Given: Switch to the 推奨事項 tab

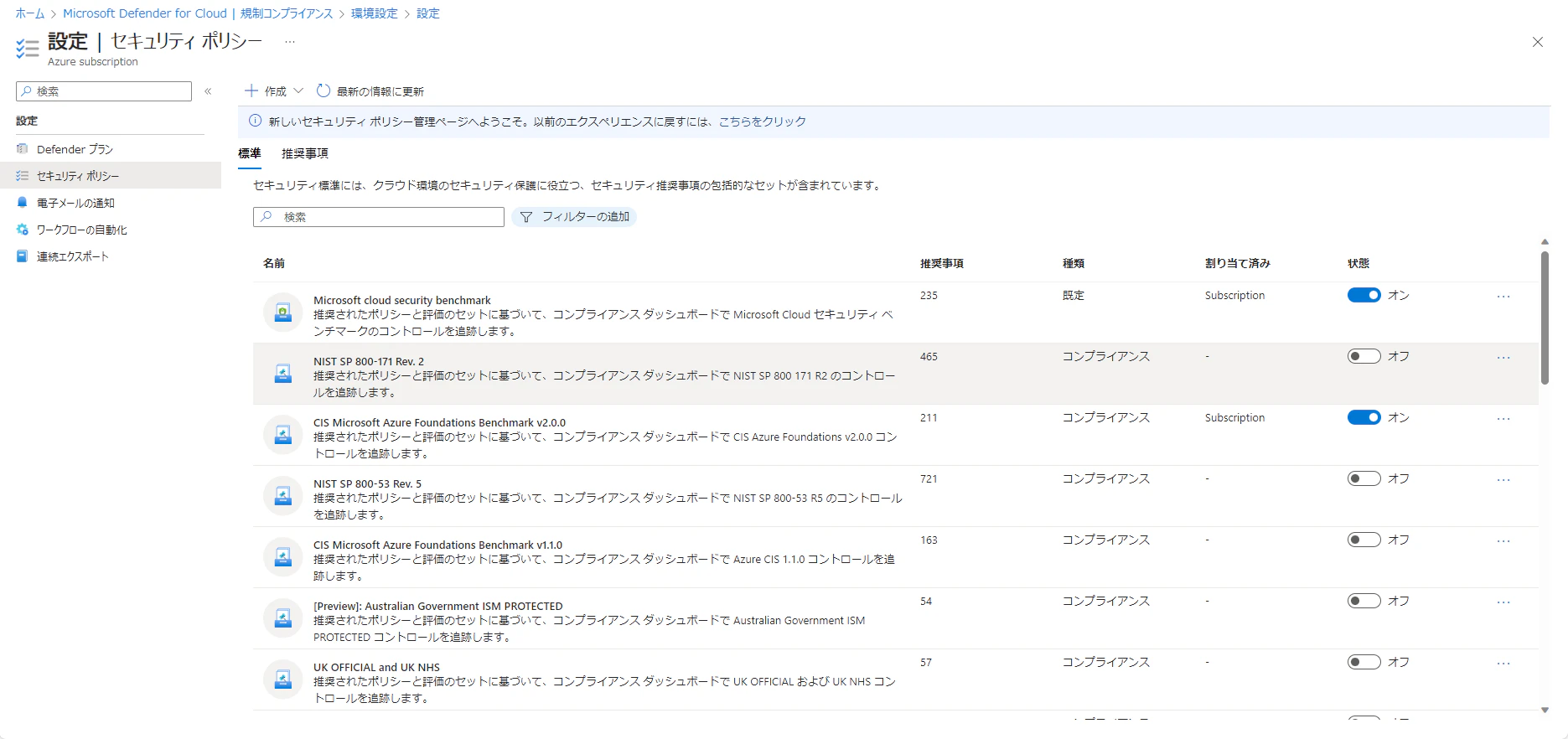Looking at the screenshot, I should click(x=305, y=153).
